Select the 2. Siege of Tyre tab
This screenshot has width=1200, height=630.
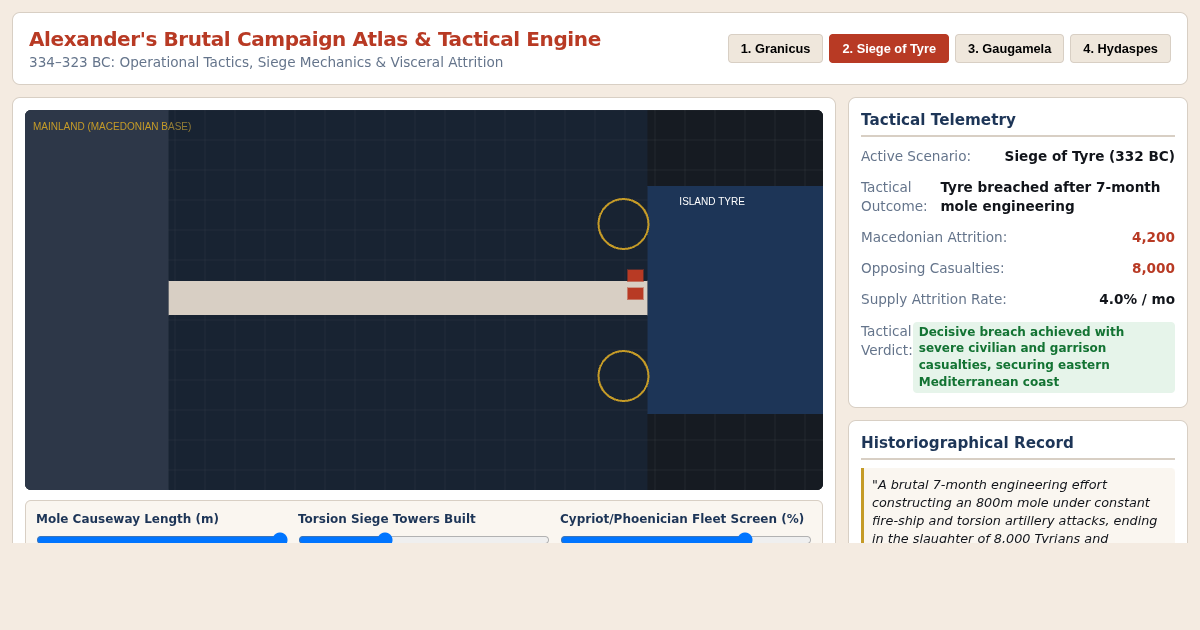[889, 48]
